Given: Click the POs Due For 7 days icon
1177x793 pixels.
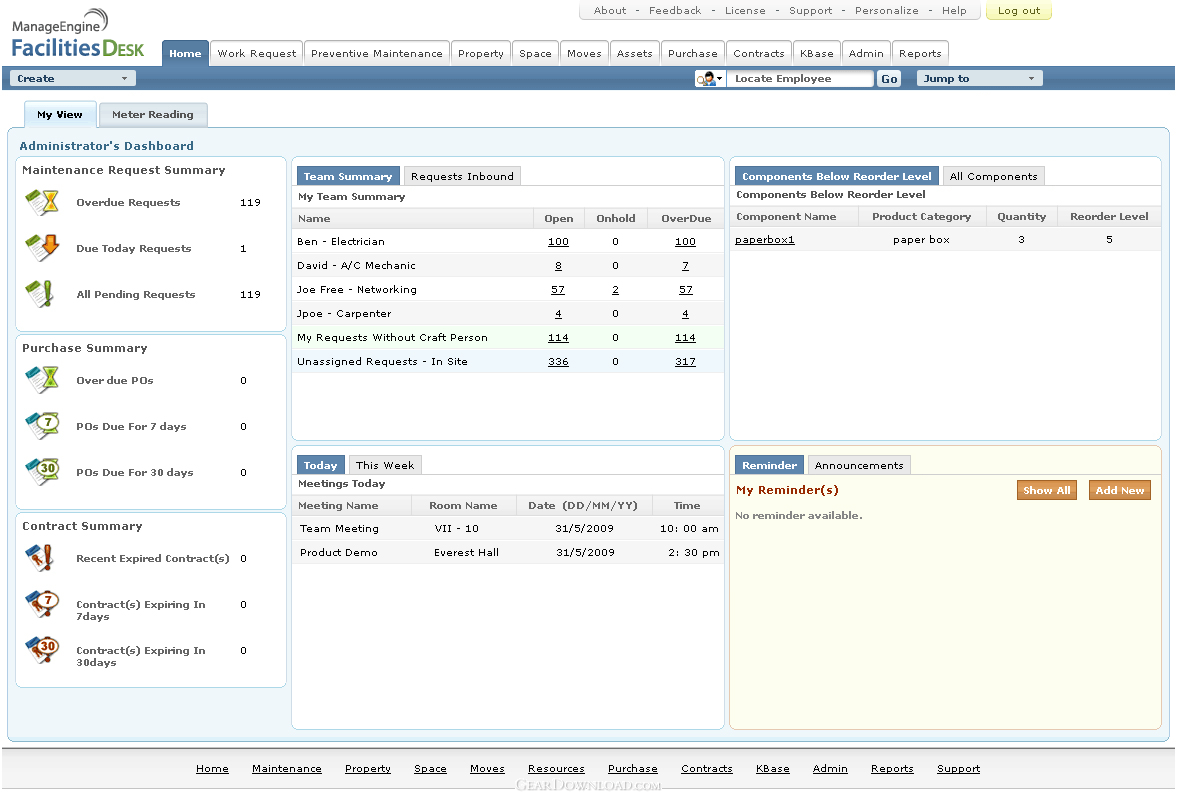Looking at the screenshot, I should pos(42,426).
